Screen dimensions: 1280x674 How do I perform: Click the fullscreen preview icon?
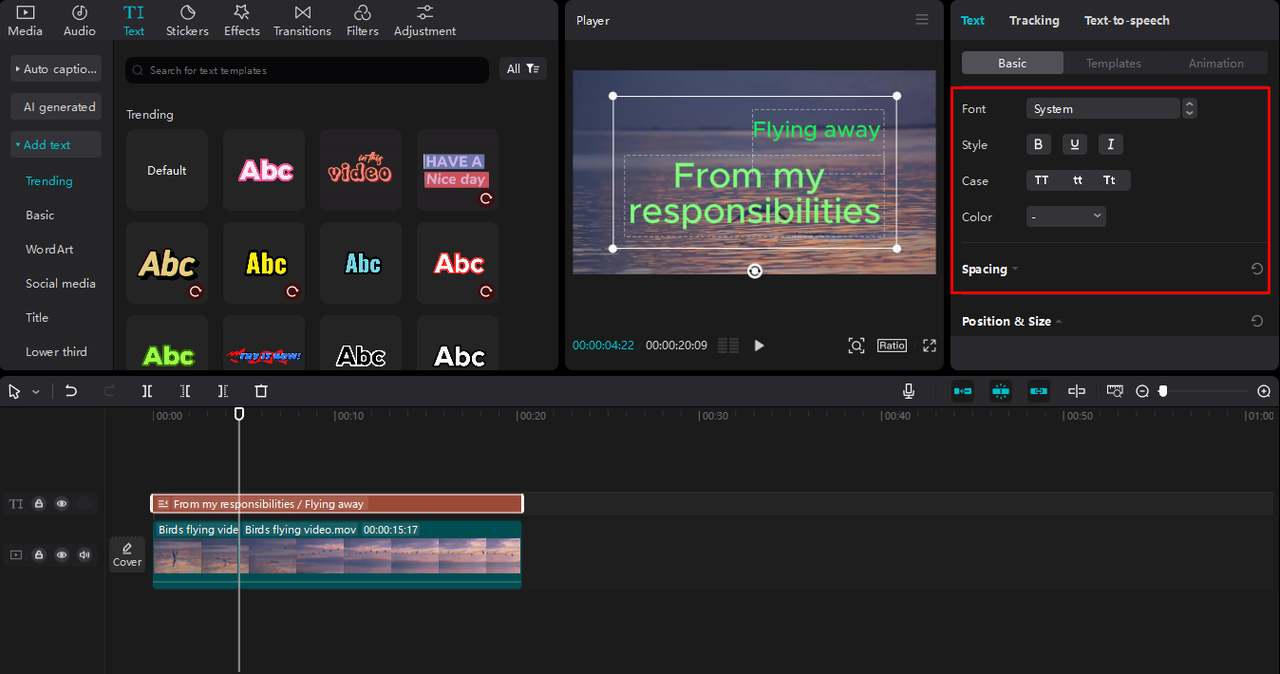pos(929,345)
